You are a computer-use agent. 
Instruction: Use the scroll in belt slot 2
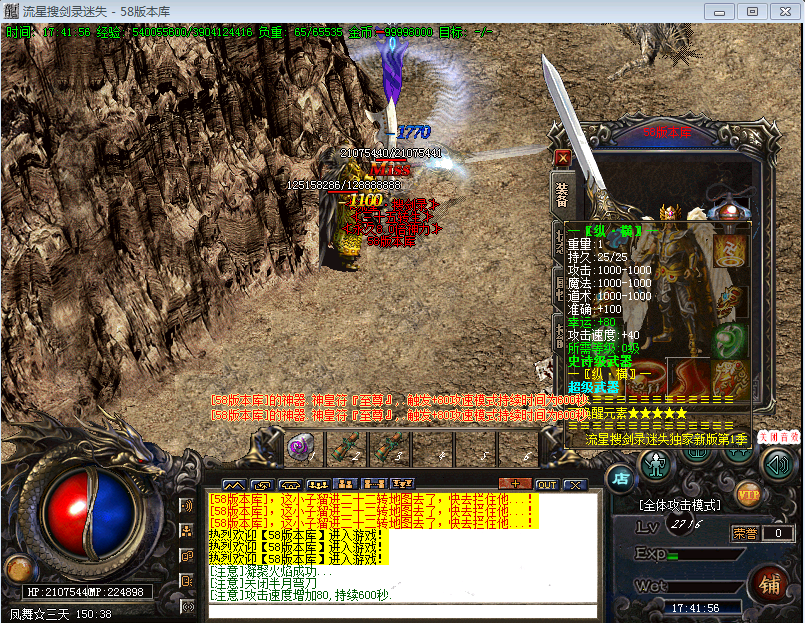348,448
